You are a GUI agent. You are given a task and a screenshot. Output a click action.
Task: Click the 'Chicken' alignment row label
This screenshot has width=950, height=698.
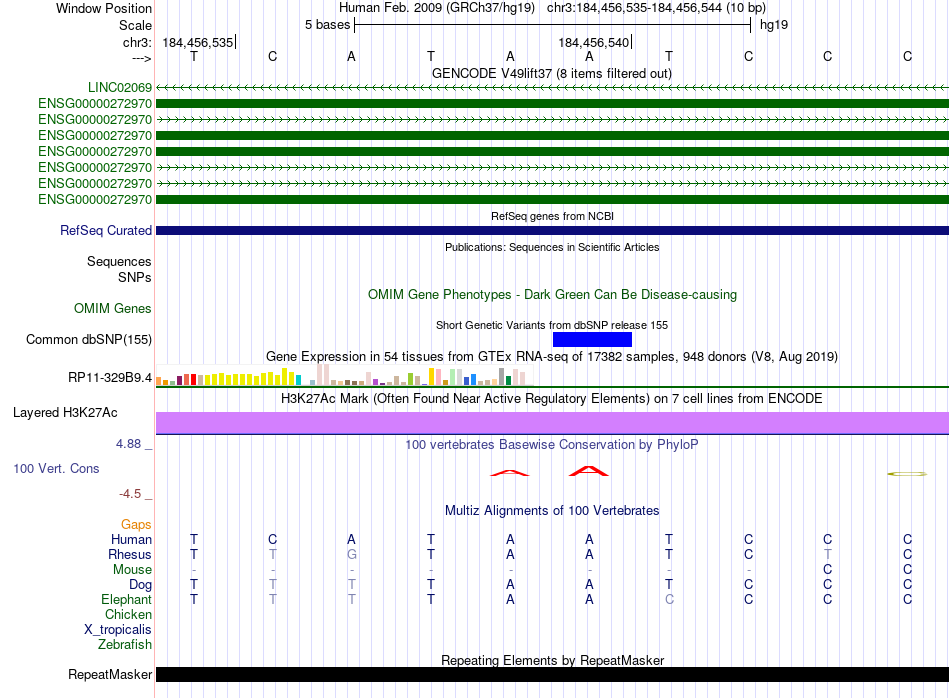point(128,614)
